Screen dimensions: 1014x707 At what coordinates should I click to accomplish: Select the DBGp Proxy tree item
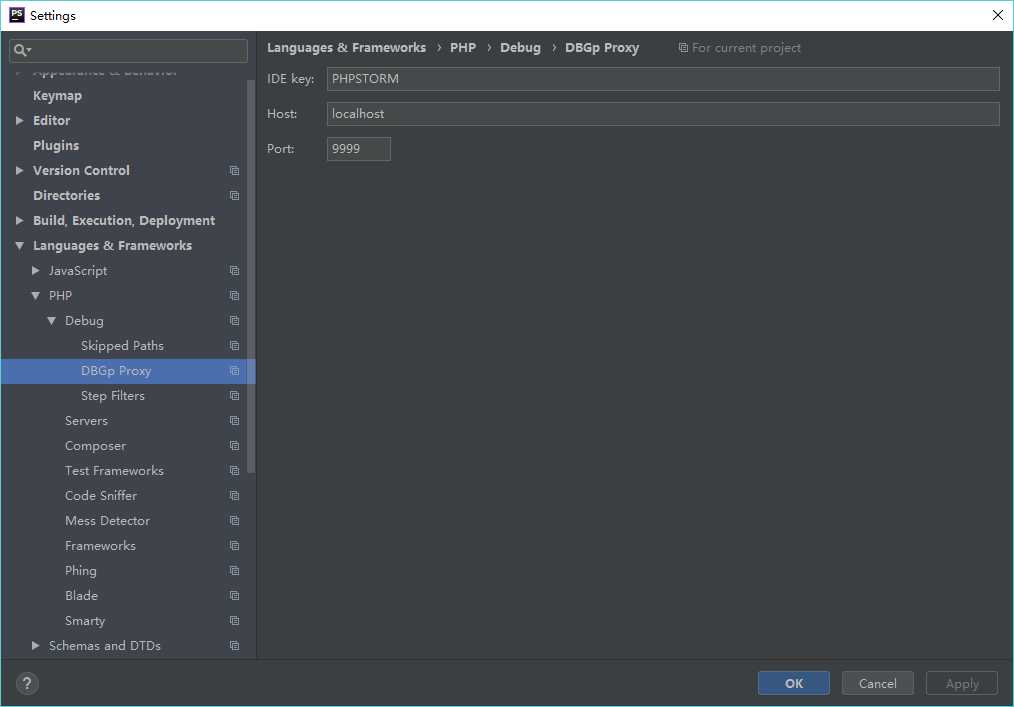point(128,371)
